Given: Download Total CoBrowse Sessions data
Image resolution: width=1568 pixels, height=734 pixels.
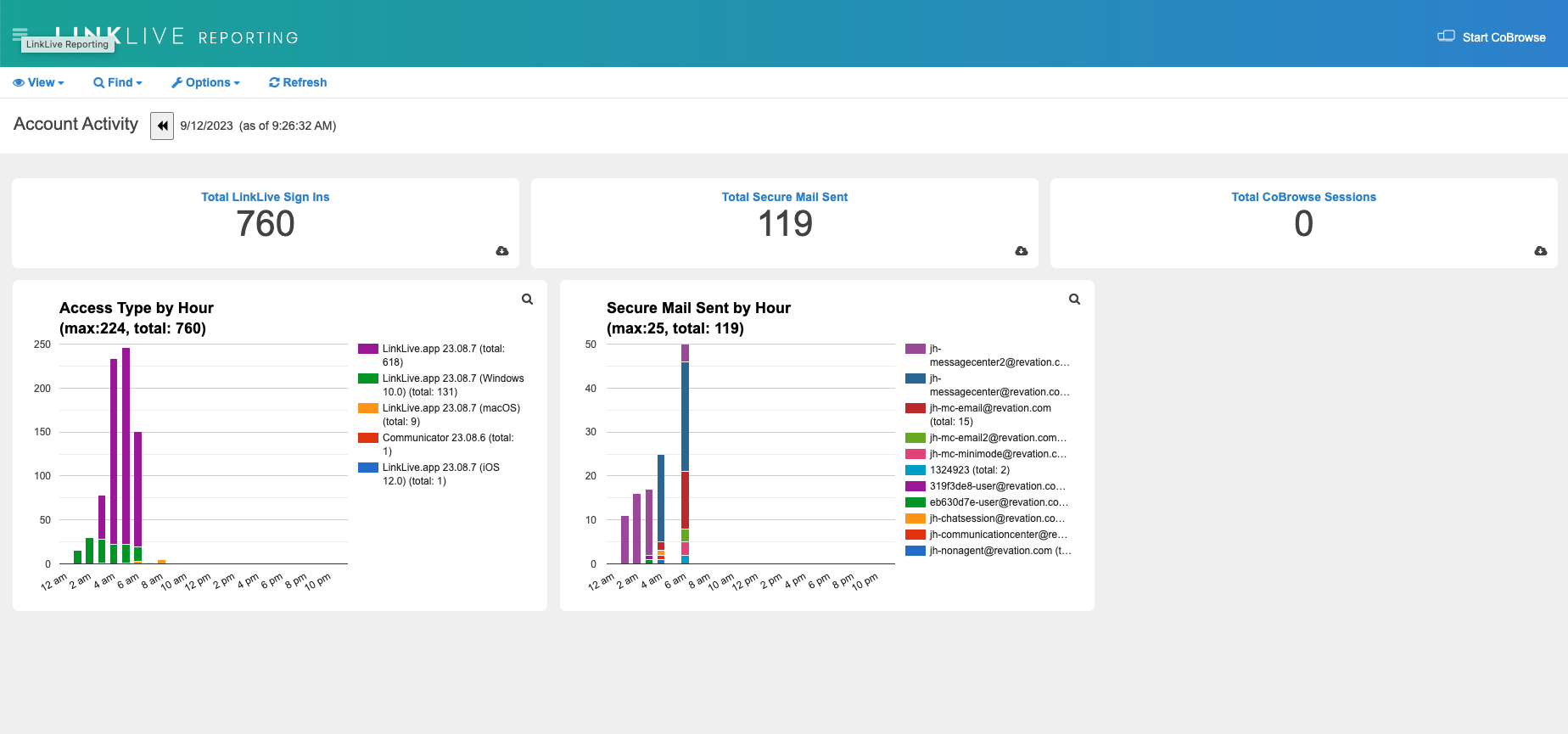Looking at the screenshot, I should [x=1541, y=251].
